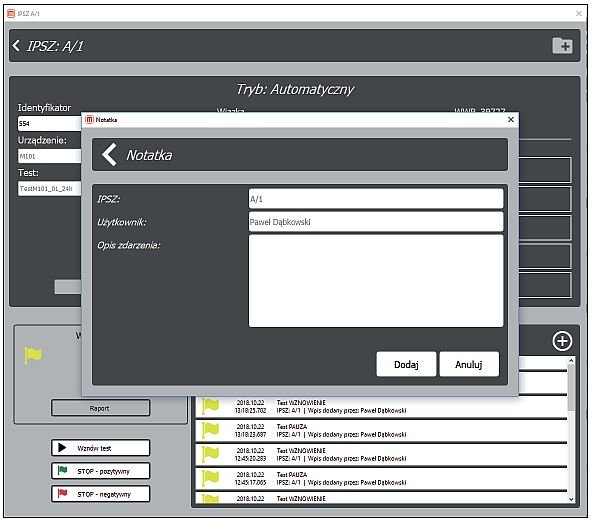Click the Dodaj button
Image resolution: width=593 pixels, height=521 pixels.
tap(406, 364)
